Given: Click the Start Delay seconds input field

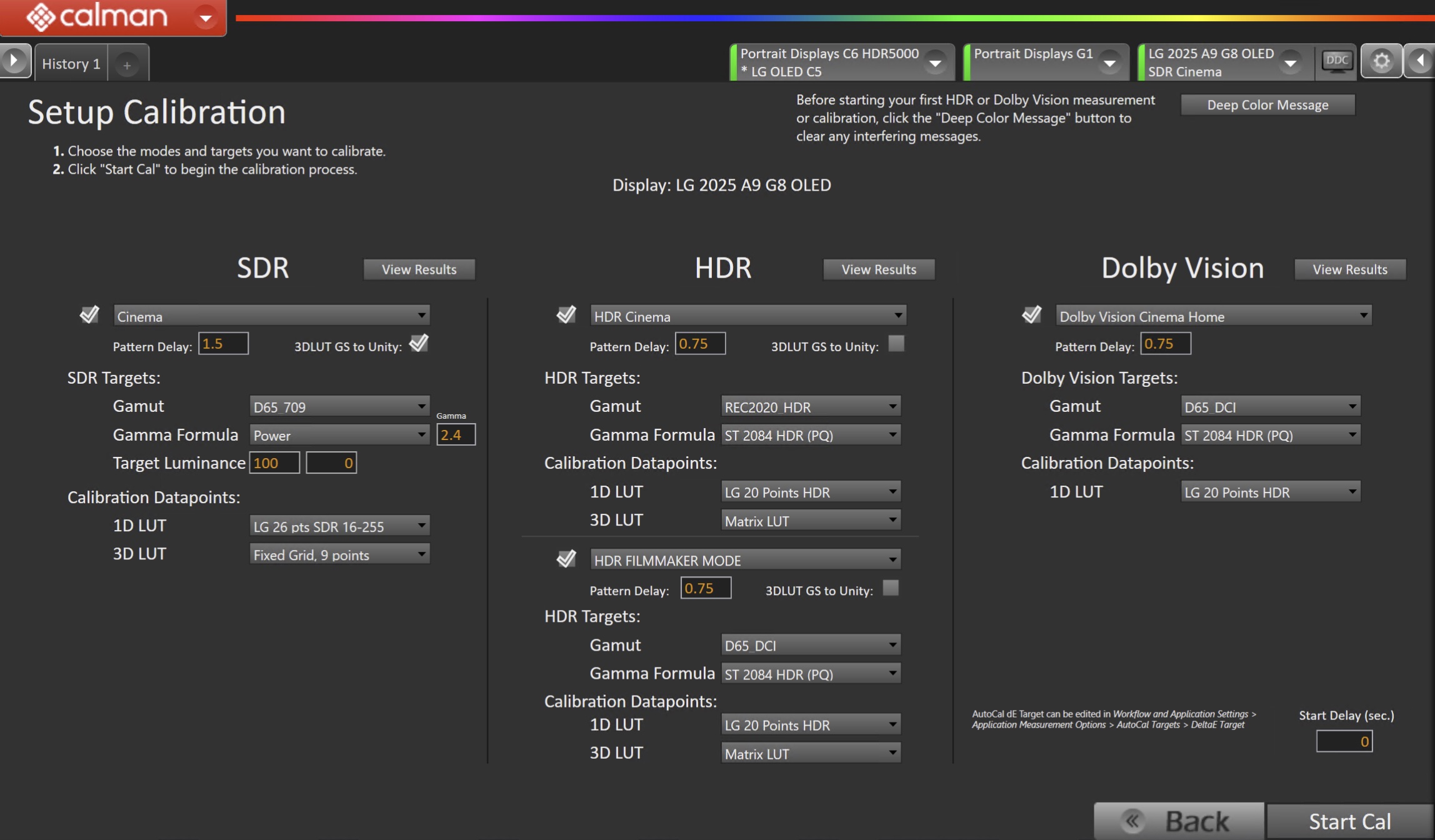Looking at the screenshot, I should click(x=1344, y=741).
